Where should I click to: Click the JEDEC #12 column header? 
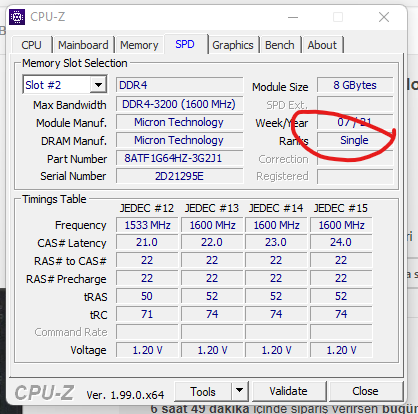coord(147,208)
